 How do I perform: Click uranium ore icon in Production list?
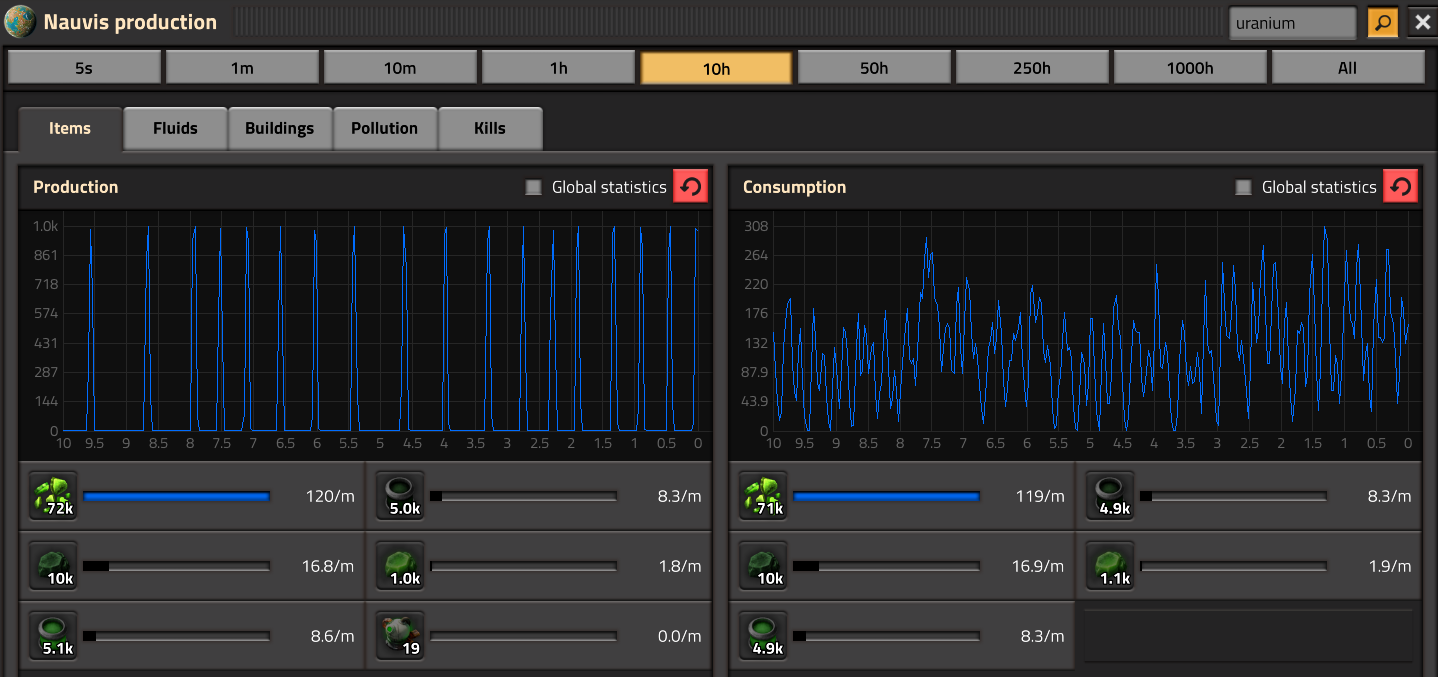tap(52, 496)
